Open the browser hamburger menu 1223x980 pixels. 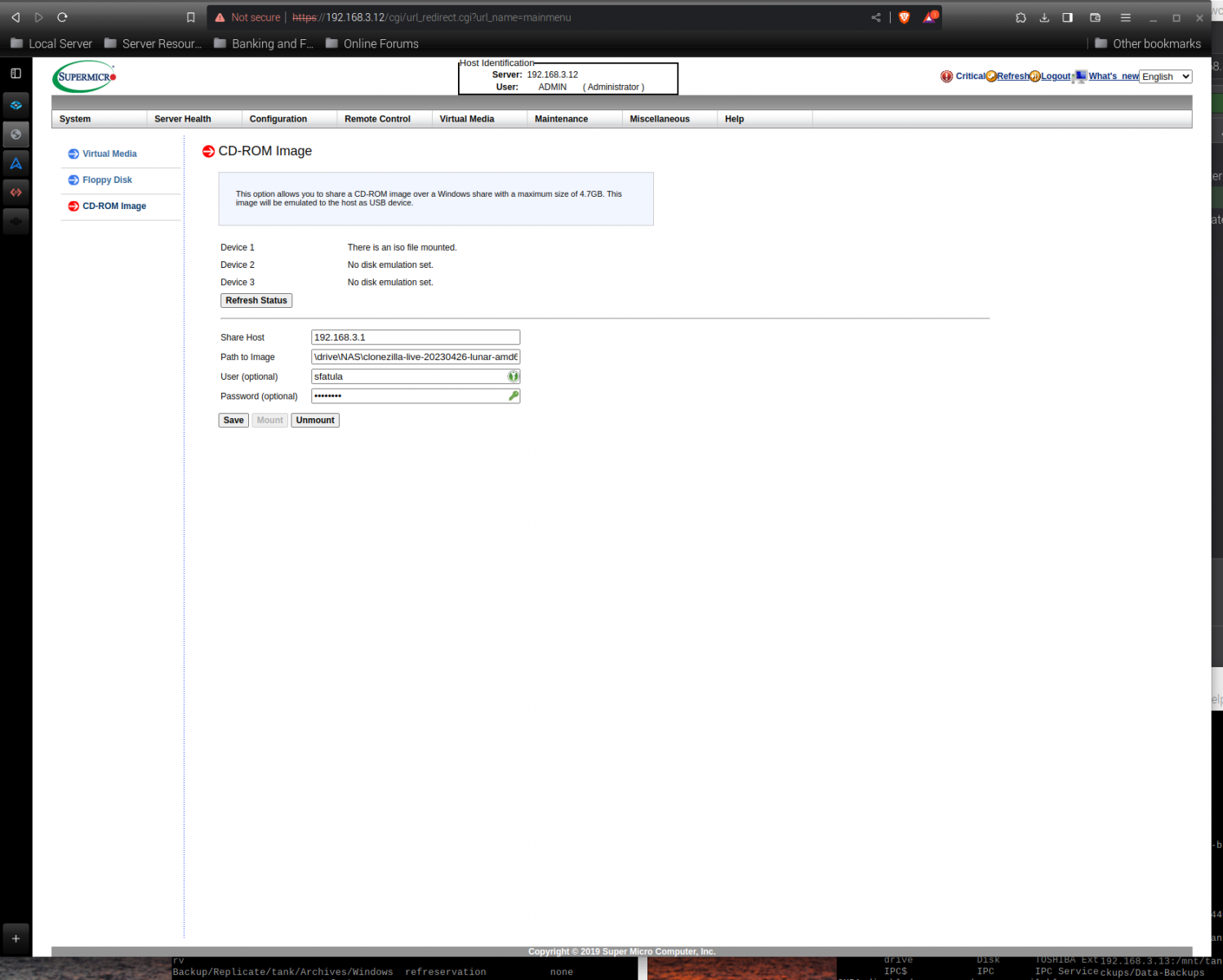click(1125, 17)
